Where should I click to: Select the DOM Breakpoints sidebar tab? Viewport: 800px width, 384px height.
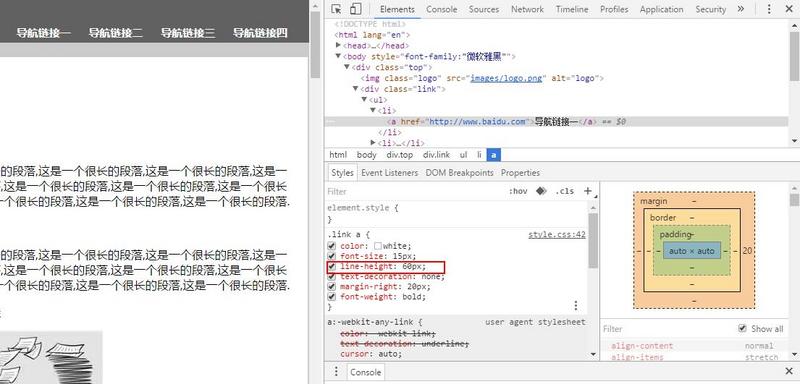click(x=459, y=173)
